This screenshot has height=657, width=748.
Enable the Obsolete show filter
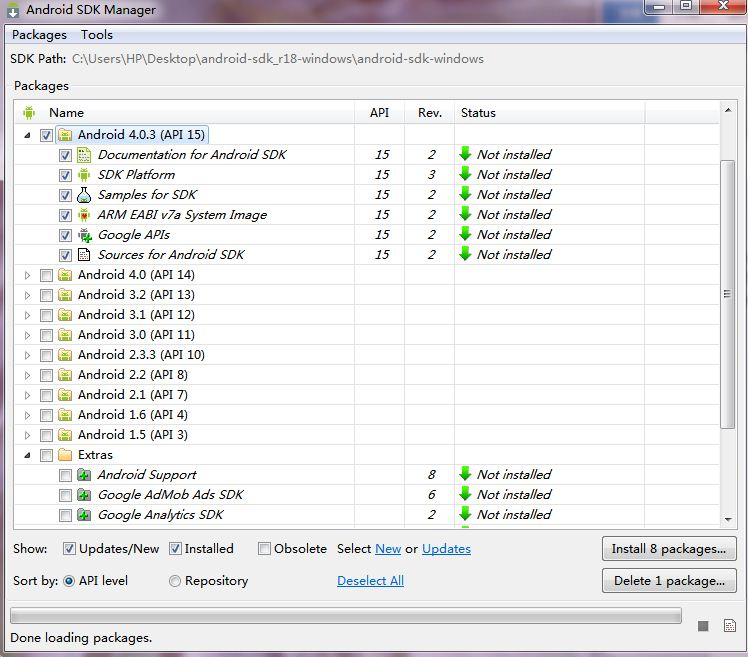point(264,549)
